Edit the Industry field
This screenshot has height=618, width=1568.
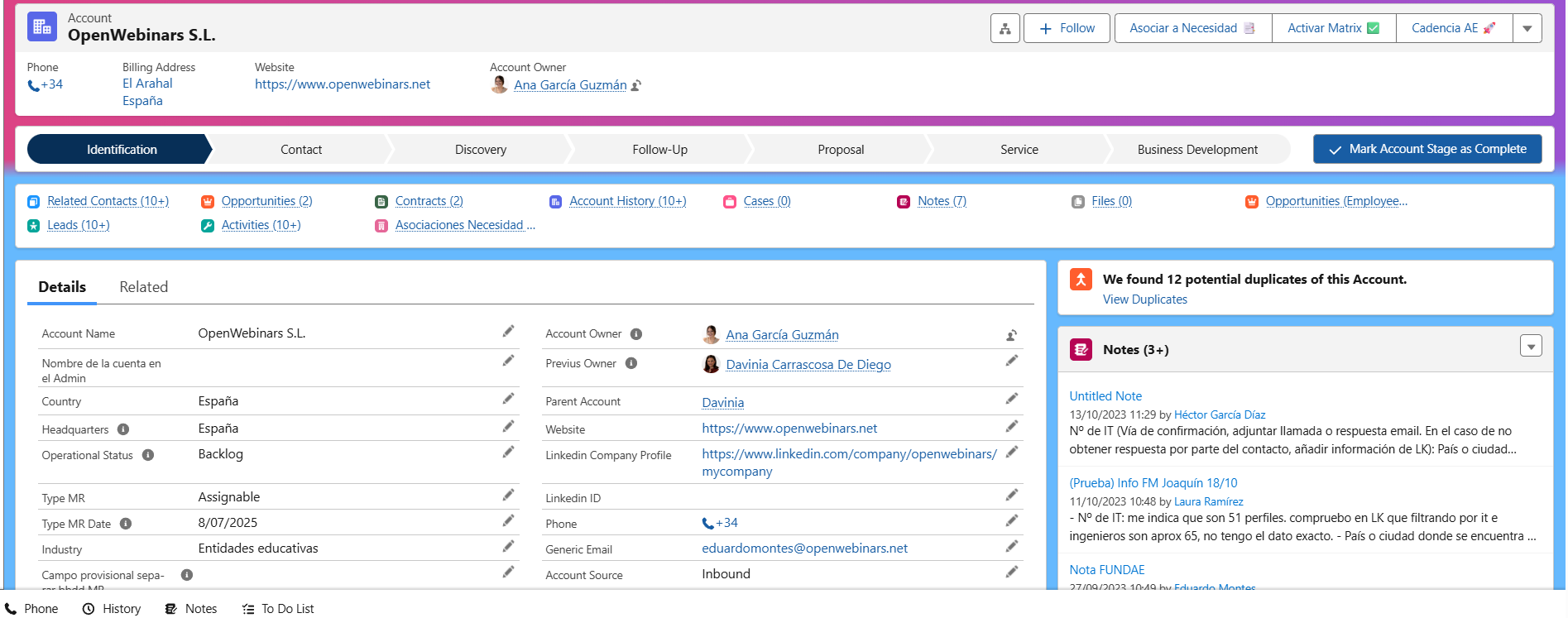pyautogui.click(x=508, y=546)
